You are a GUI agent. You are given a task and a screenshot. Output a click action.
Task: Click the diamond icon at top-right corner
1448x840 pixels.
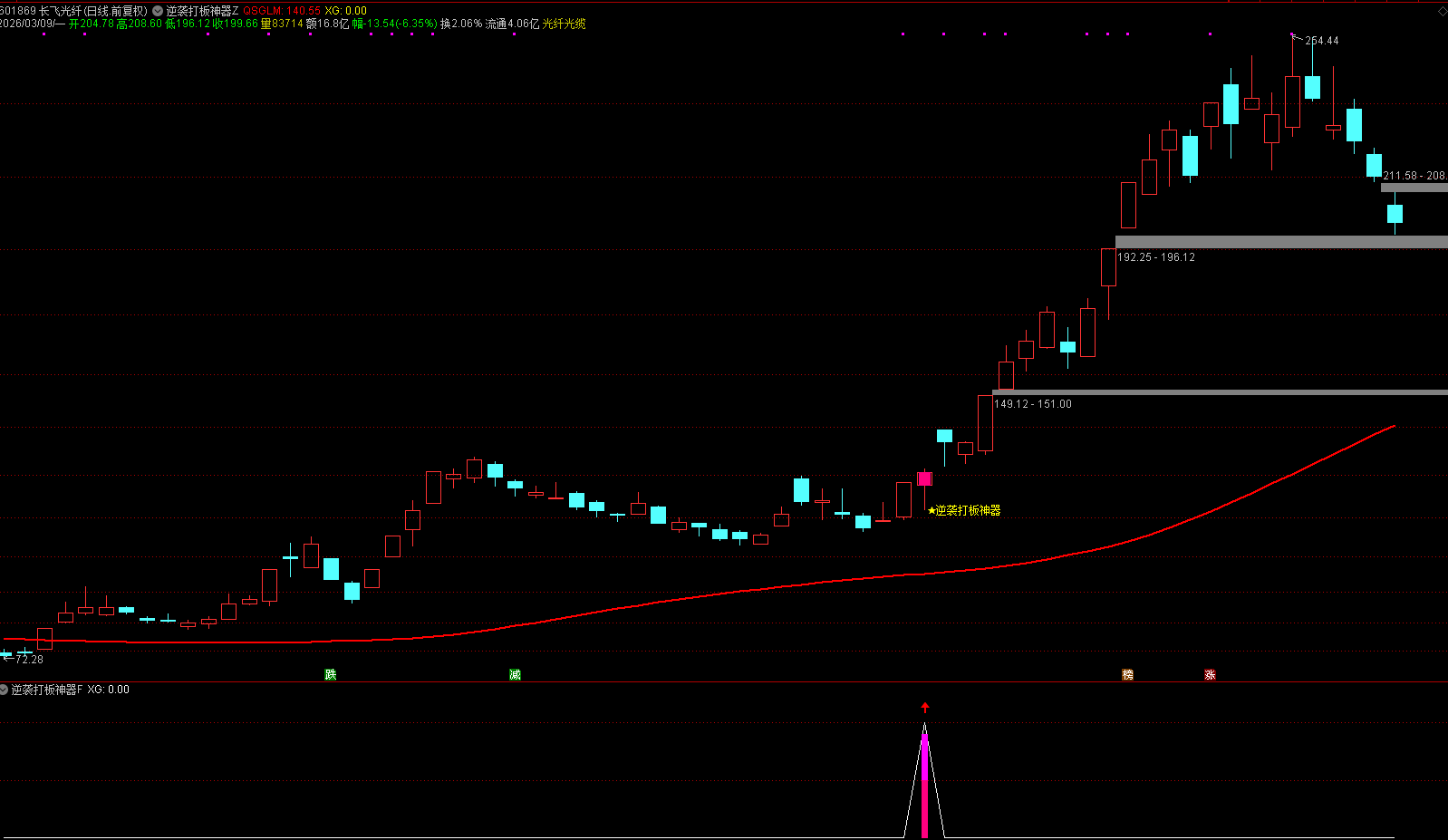(x=1443, y=11)
